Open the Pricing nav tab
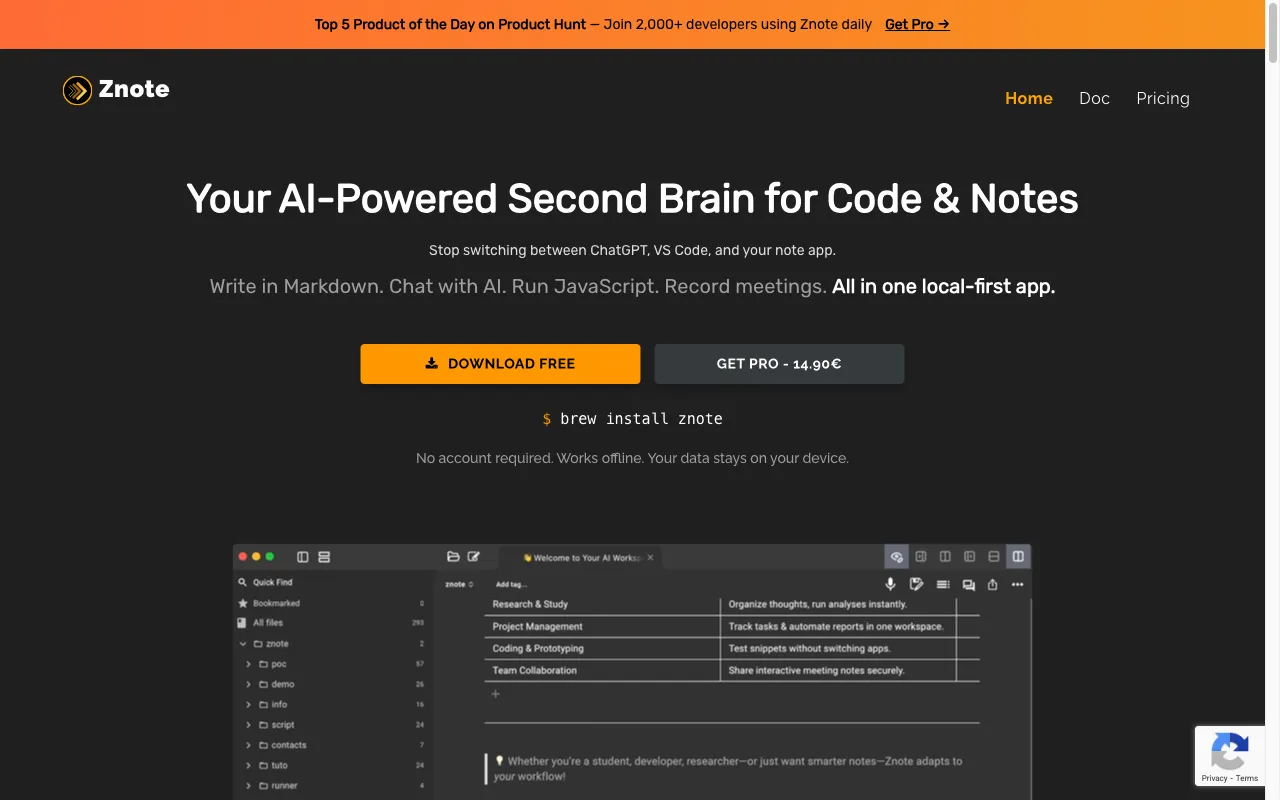Image resolution: width=1280 pixels, height=800 pixels. pyautogui.click(x=1163, y=98)
